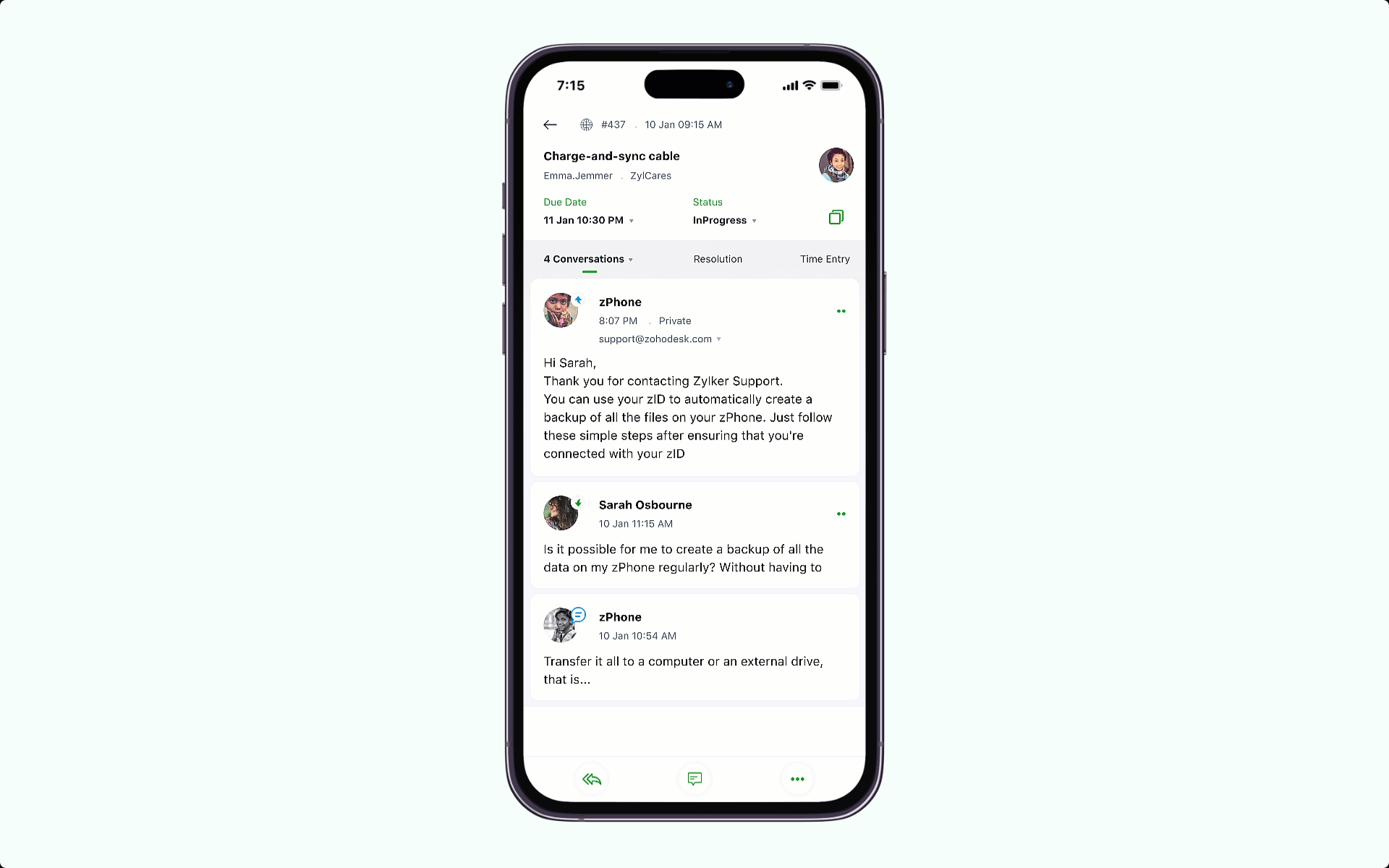Click the ZylCares team name link
This screenshot has width=1389, height=868.
click(650, 175)
